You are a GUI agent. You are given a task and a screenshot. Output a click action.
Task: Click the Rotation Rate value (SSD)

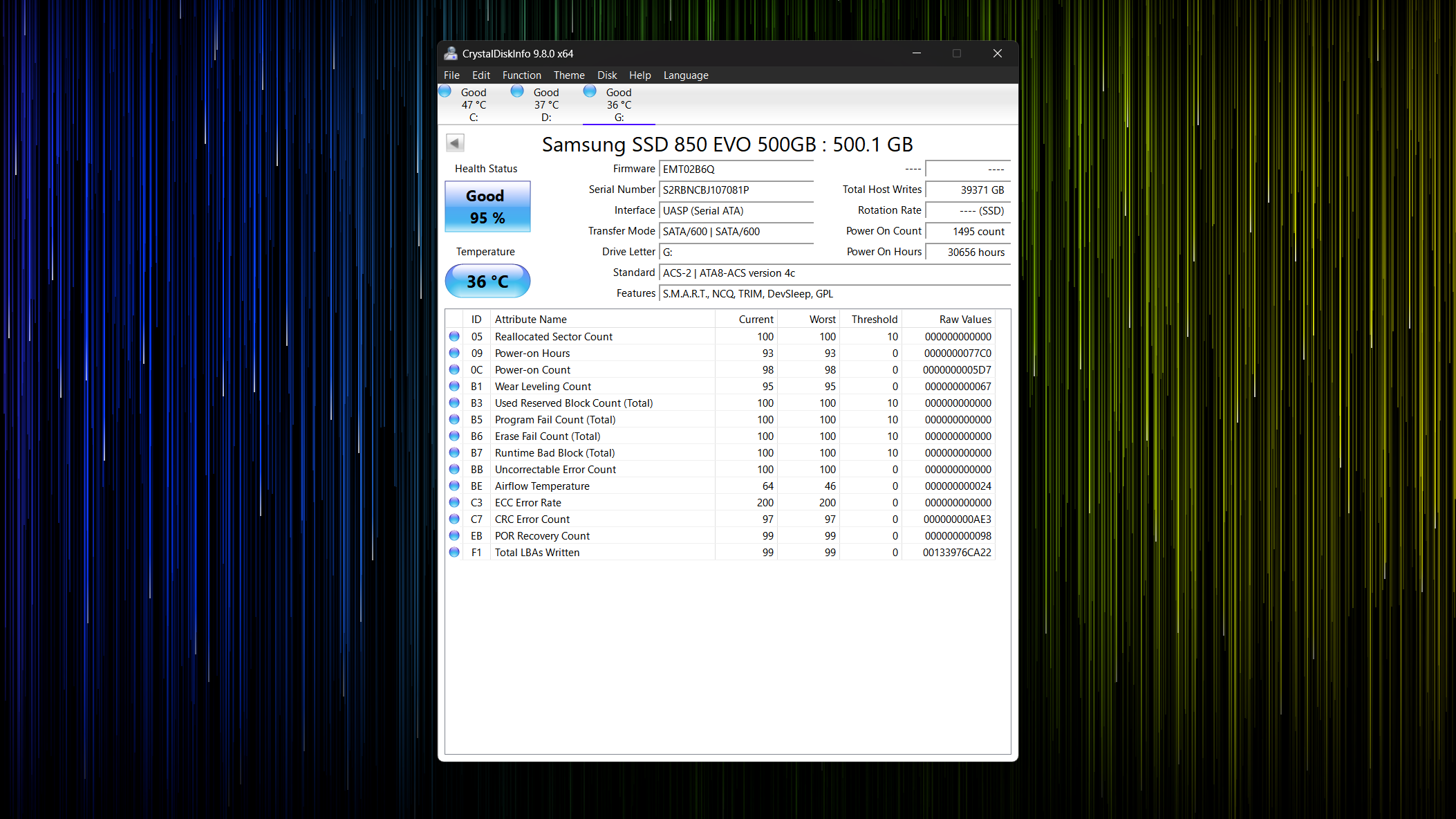click(x=968, y=210)
